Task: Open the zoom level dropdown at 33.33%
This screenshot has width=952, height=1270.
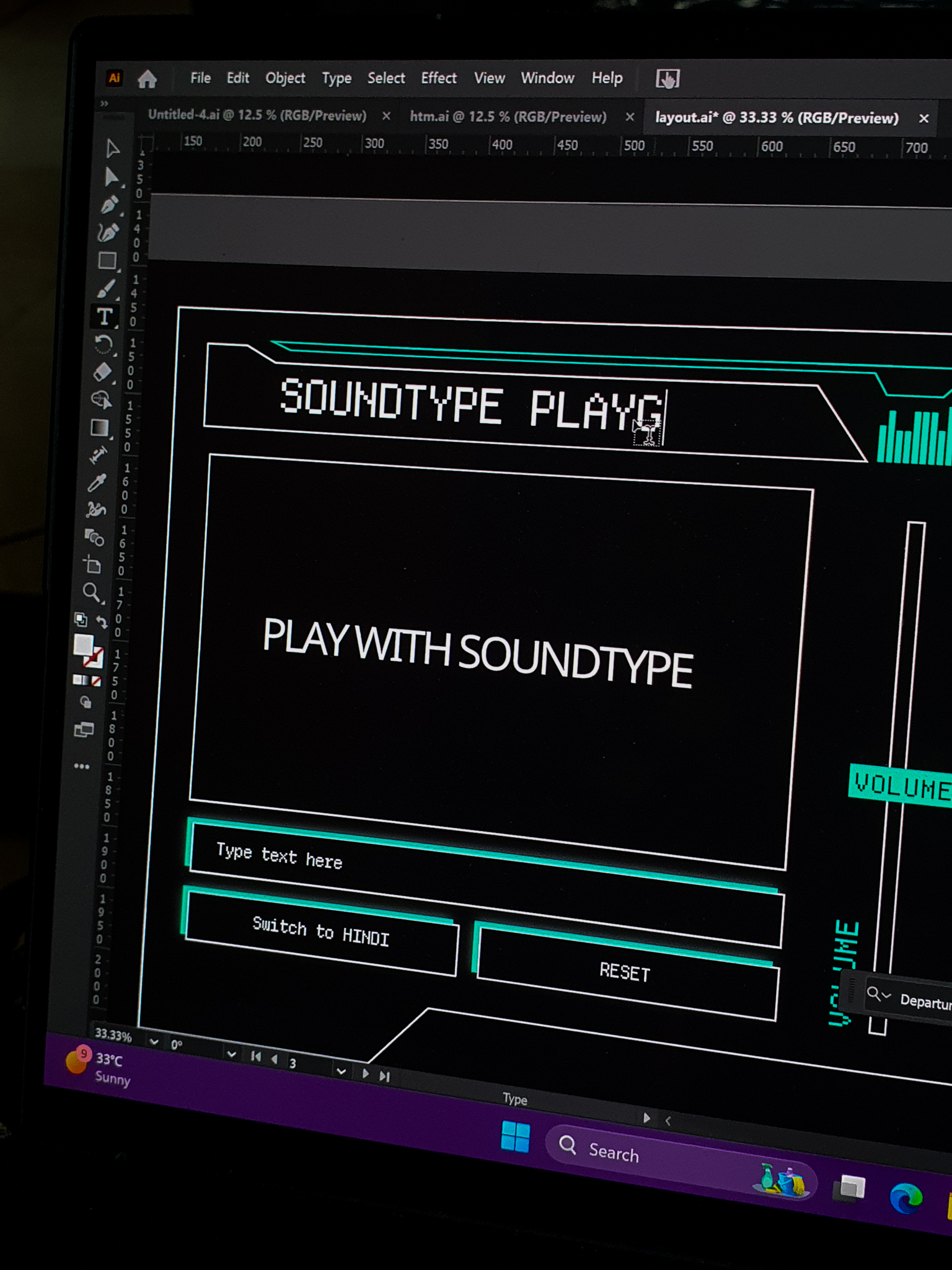Action: point(154,1042)
